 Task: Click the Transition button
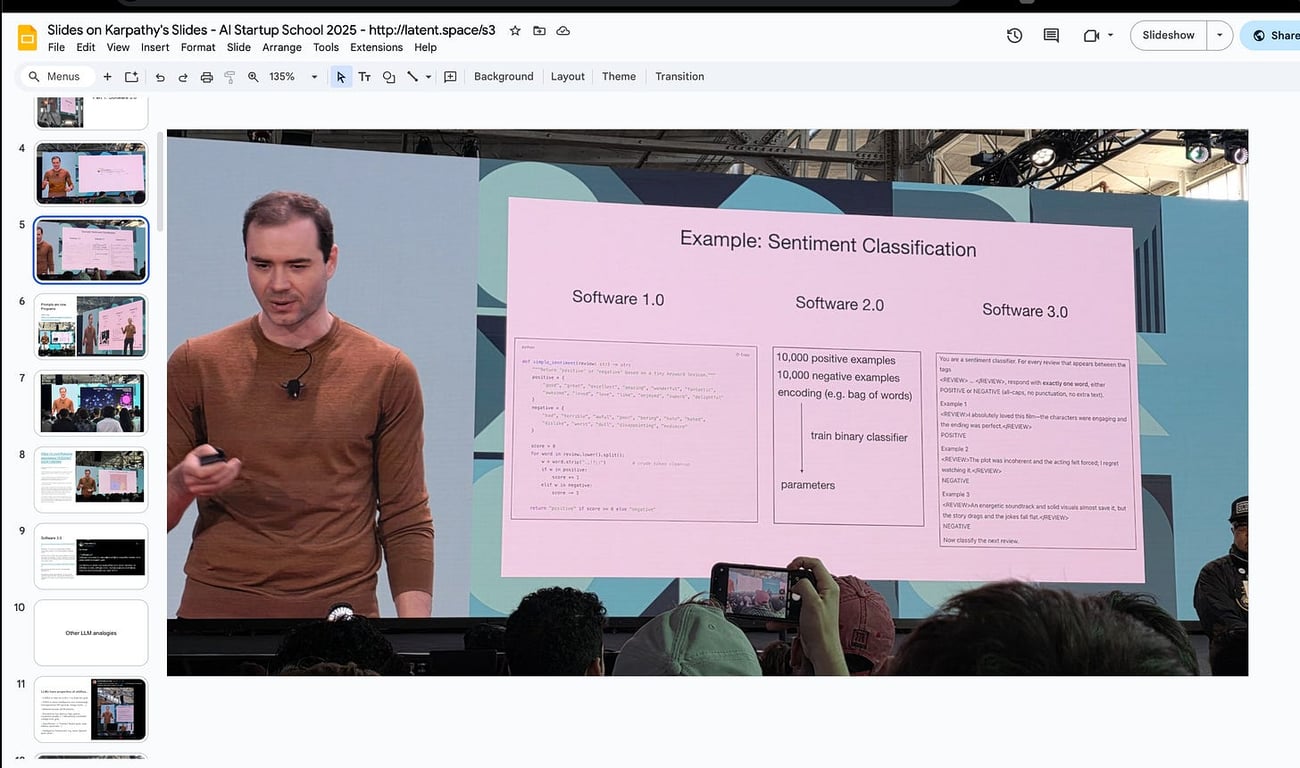(679, 76)
